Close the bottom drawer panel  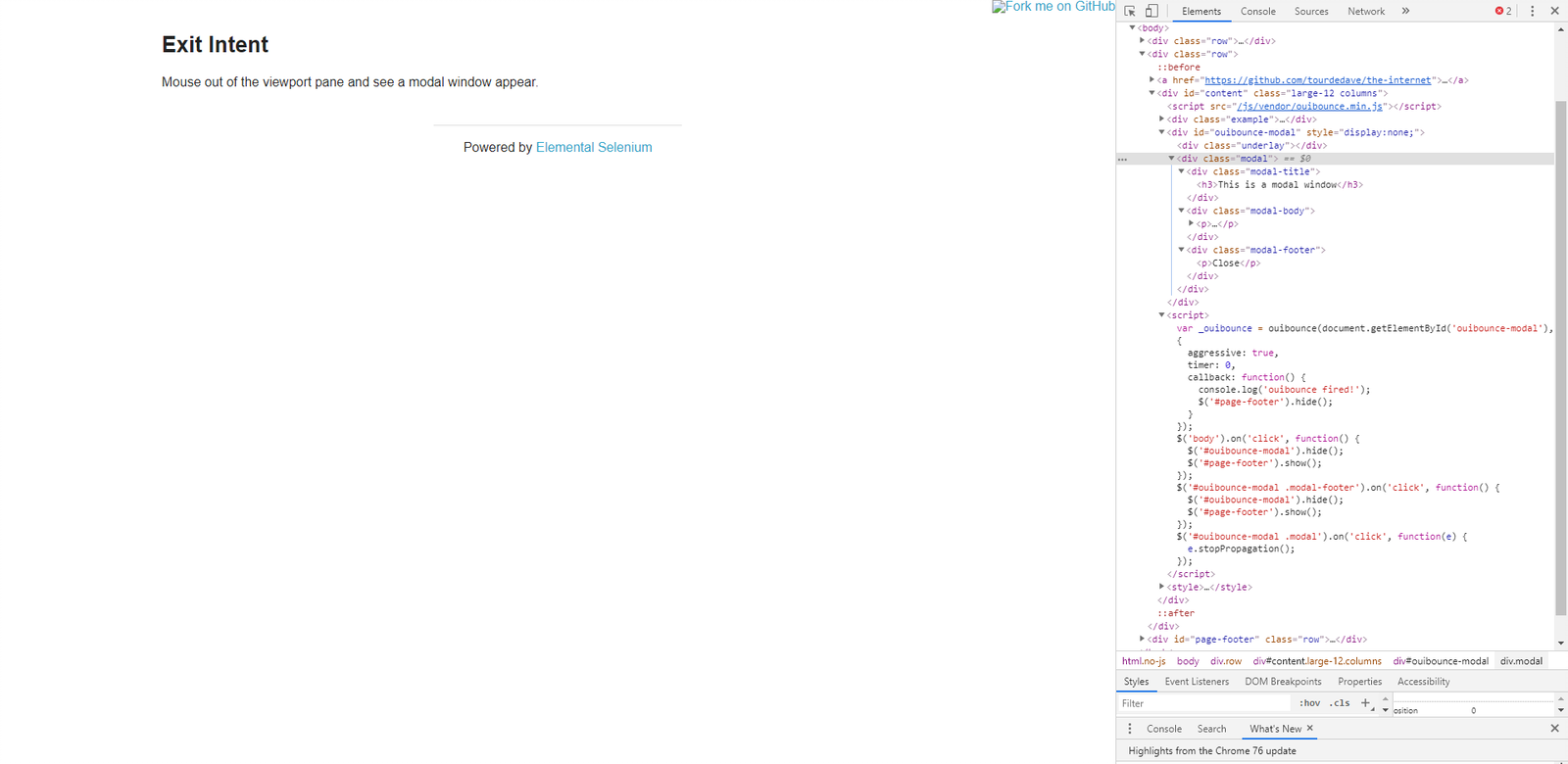point(1554,729)
